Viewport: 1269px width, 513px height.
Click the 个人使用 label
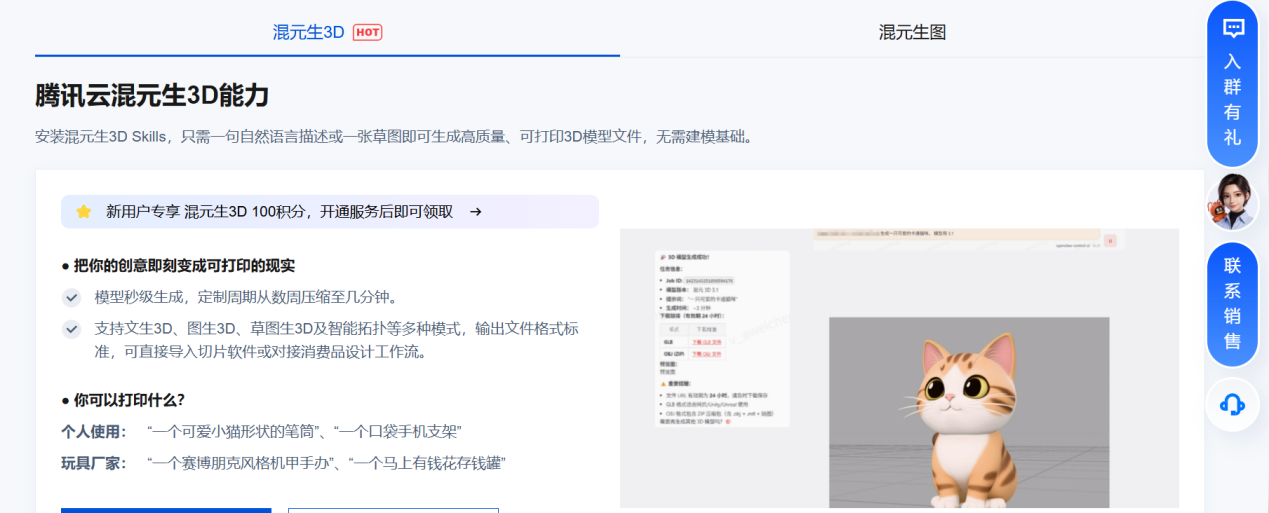[x=94, y=431]
